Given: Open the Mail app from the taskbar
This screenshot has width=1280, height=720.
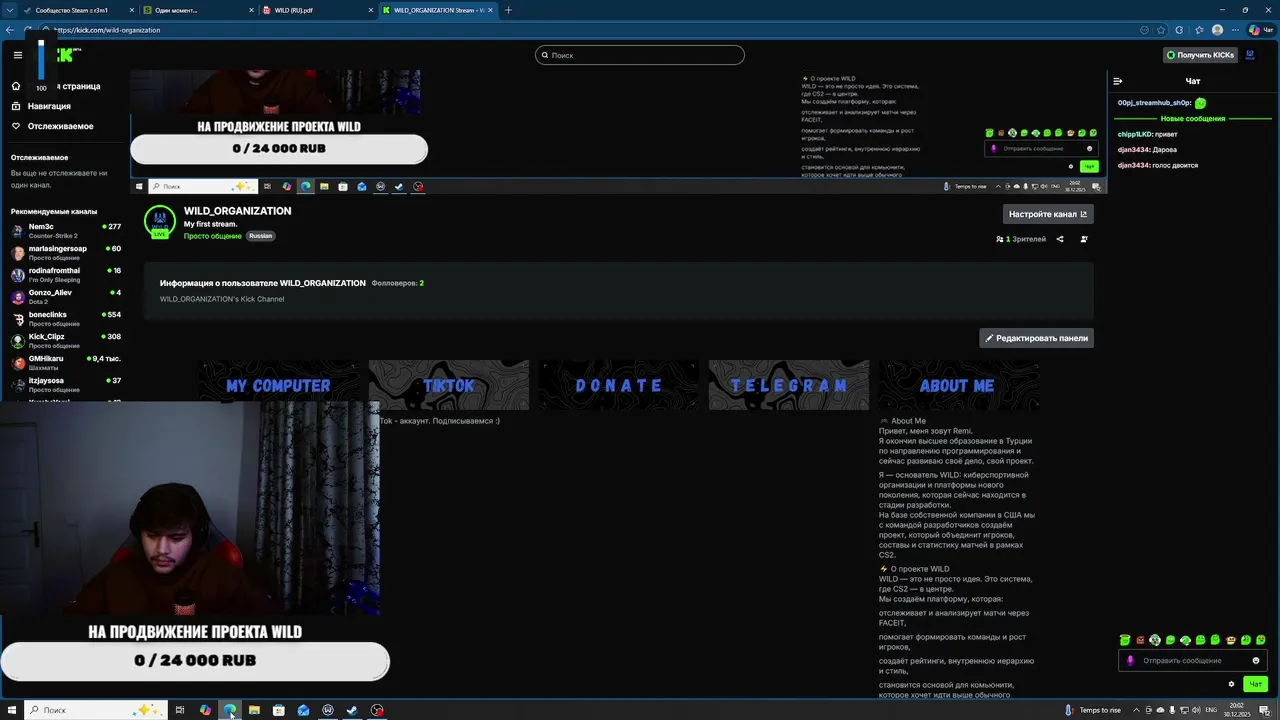Looking at the screenshot, I should (303, 710).
